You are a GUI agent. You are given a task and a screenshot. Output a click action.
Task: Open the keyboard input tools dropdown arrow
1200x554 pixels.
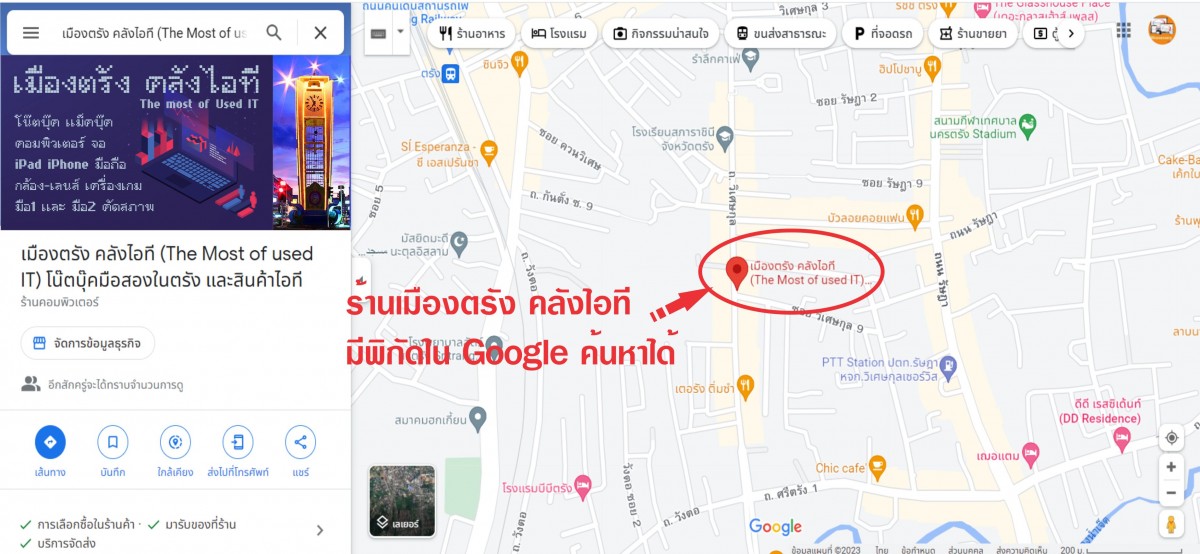tap(400, 32)
